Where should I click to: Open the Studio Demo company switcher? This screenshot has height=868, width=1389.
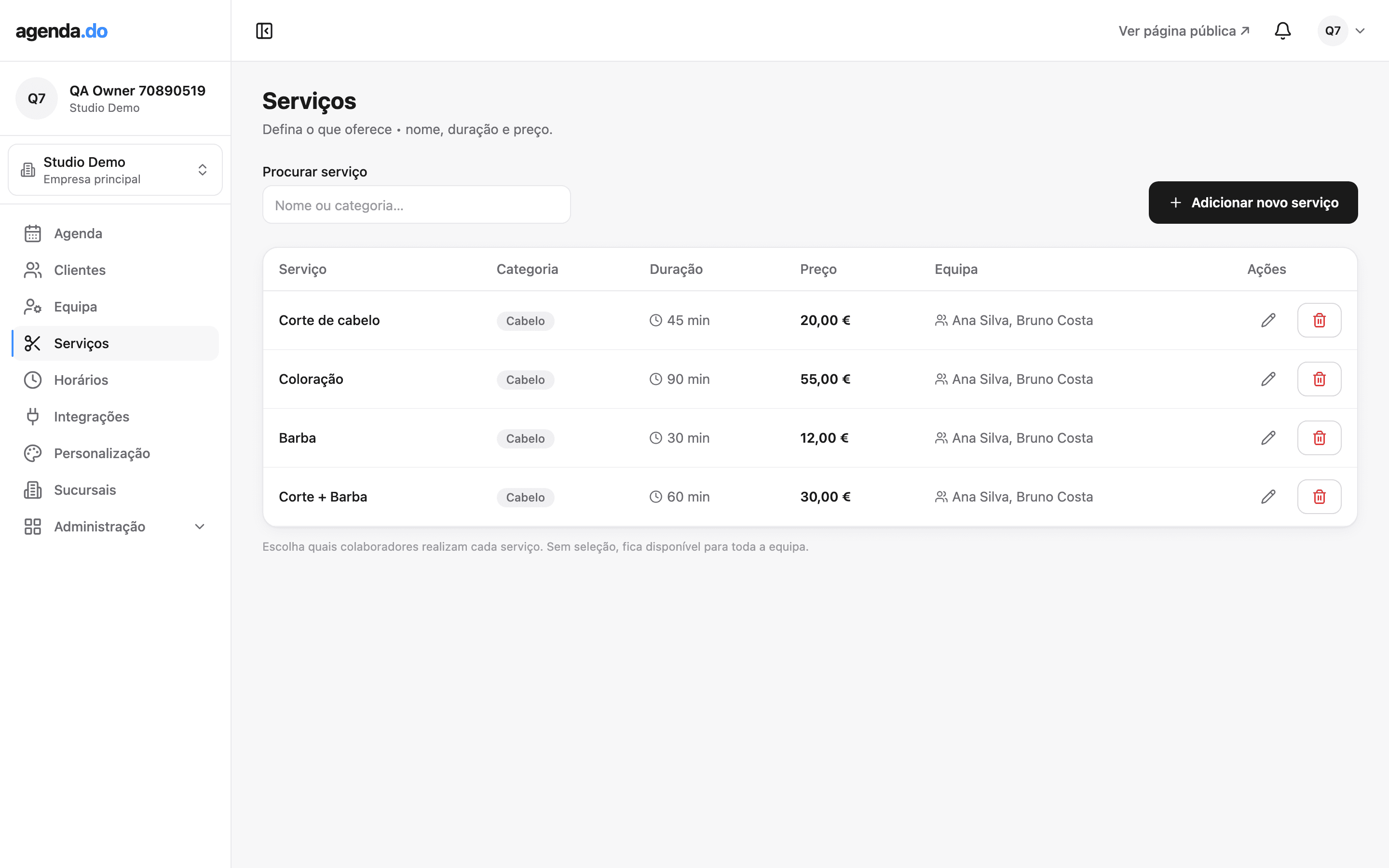click(x=115, y=170)
